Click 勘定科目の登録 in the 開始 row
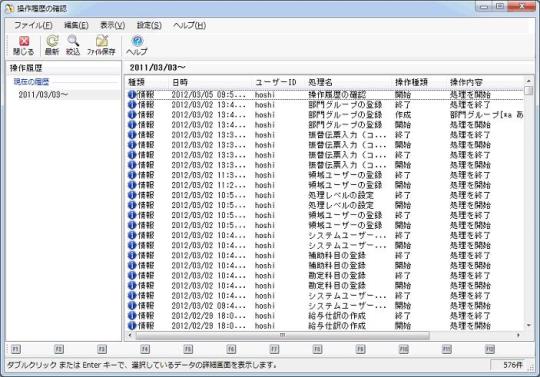Image resolution: width=540 pixels, height=377 pixels. click(337, 285)
